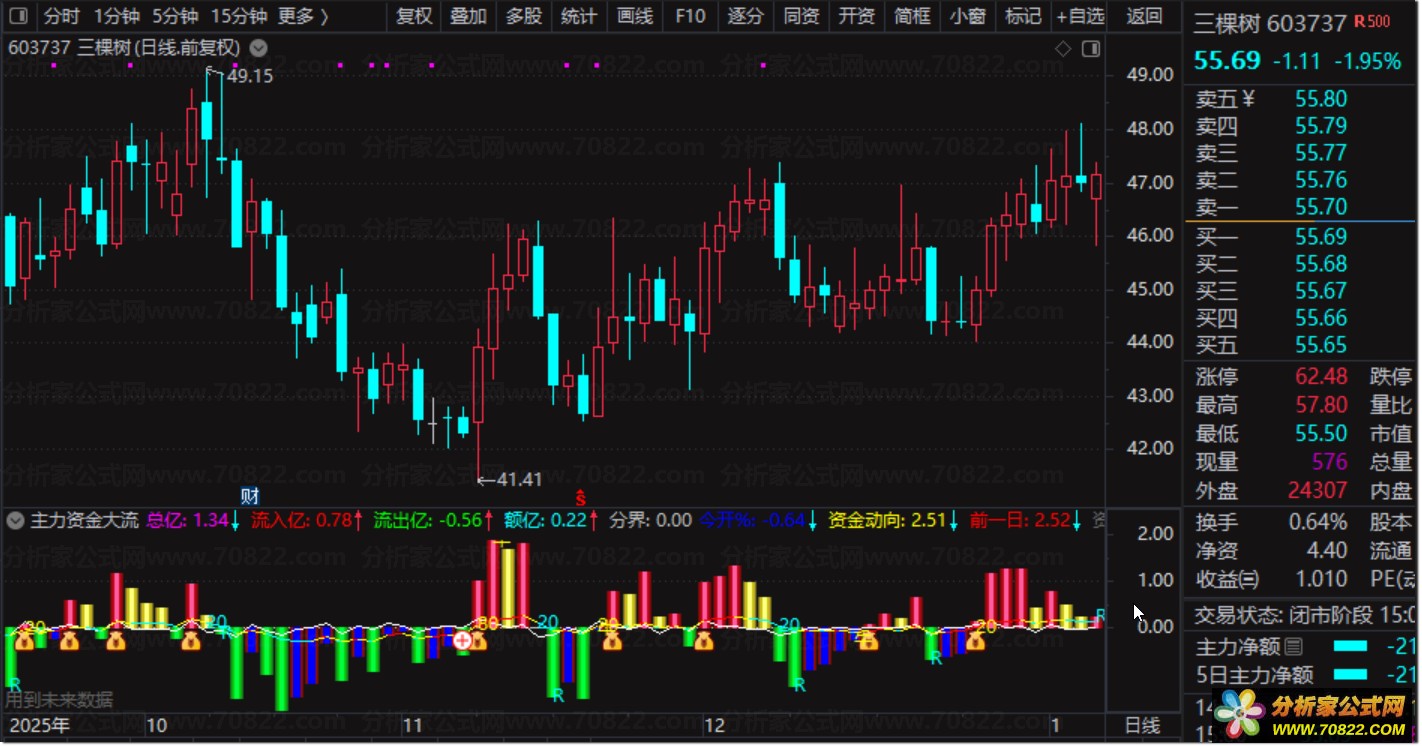Open the 逐分 tick-by-tick view

tap(746, 16)
